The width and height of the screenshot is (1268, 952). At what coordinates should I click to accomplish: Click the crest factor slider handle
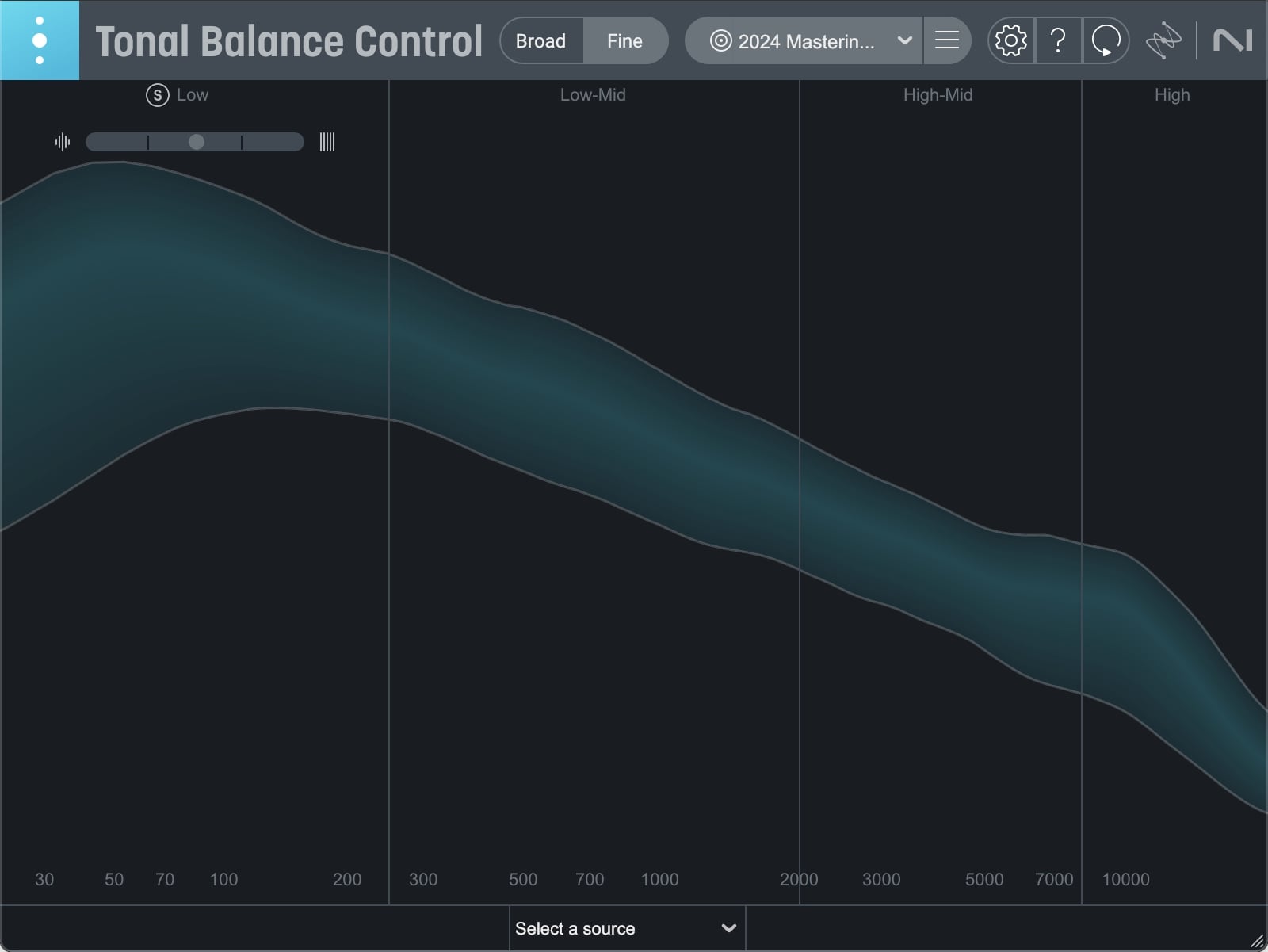[197, 142]
